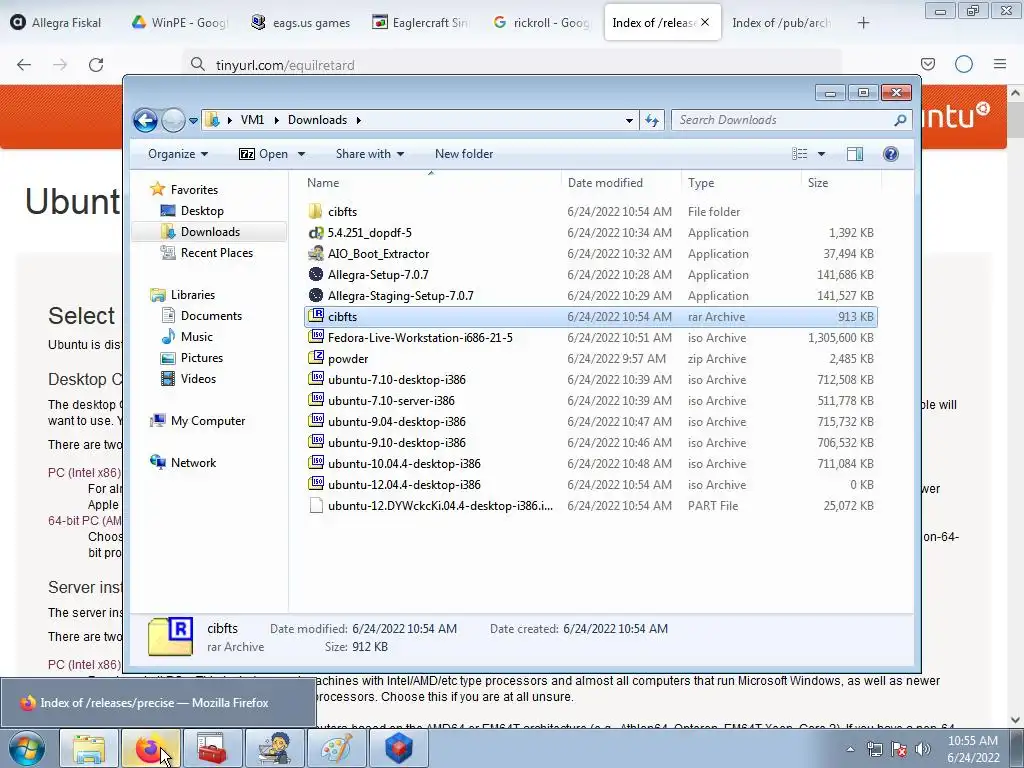1024x768 pixels.
Task: Switch to the rickroll Google tab
Action: (543, 23)
